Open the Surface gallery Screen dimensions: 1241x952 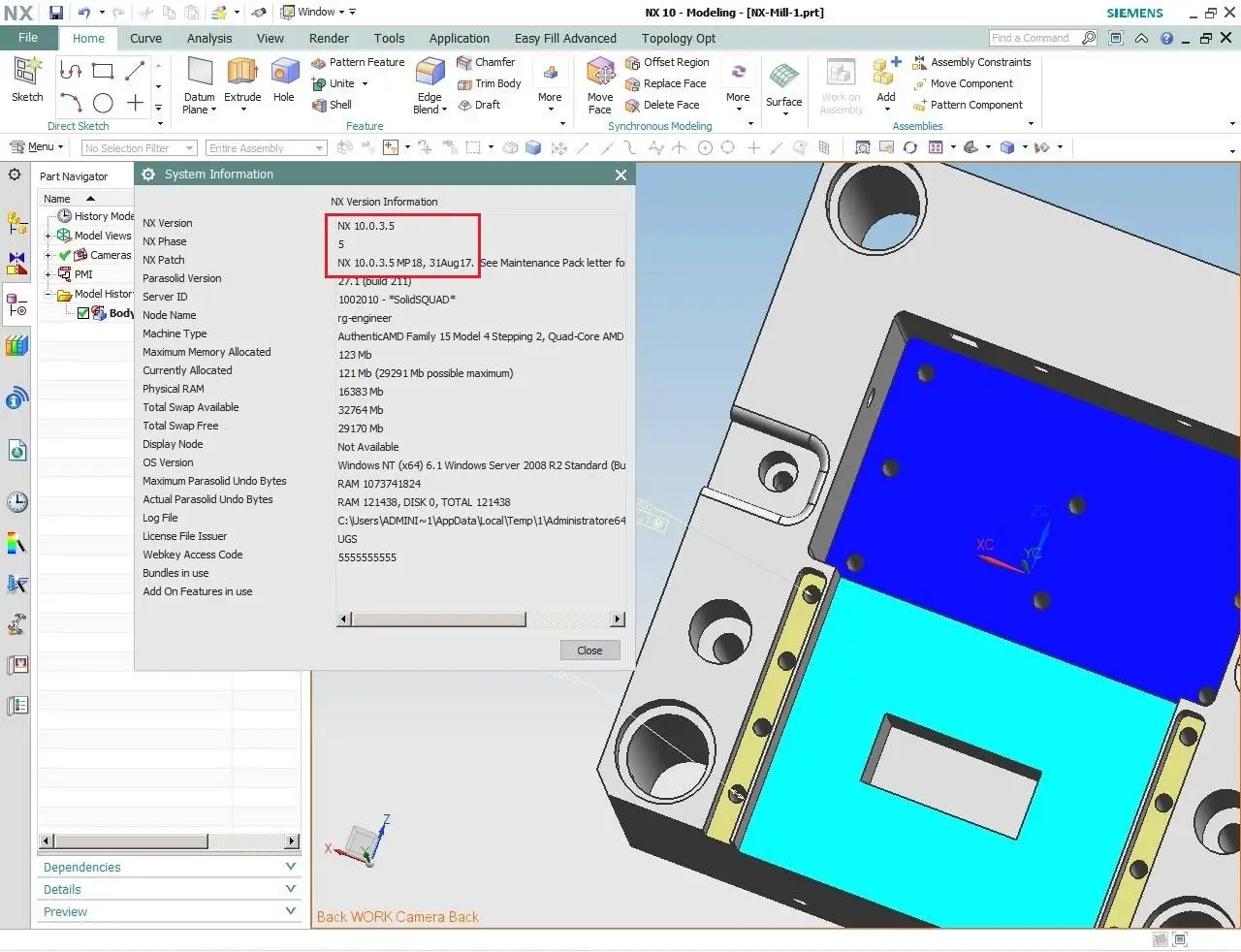(783, 85)
